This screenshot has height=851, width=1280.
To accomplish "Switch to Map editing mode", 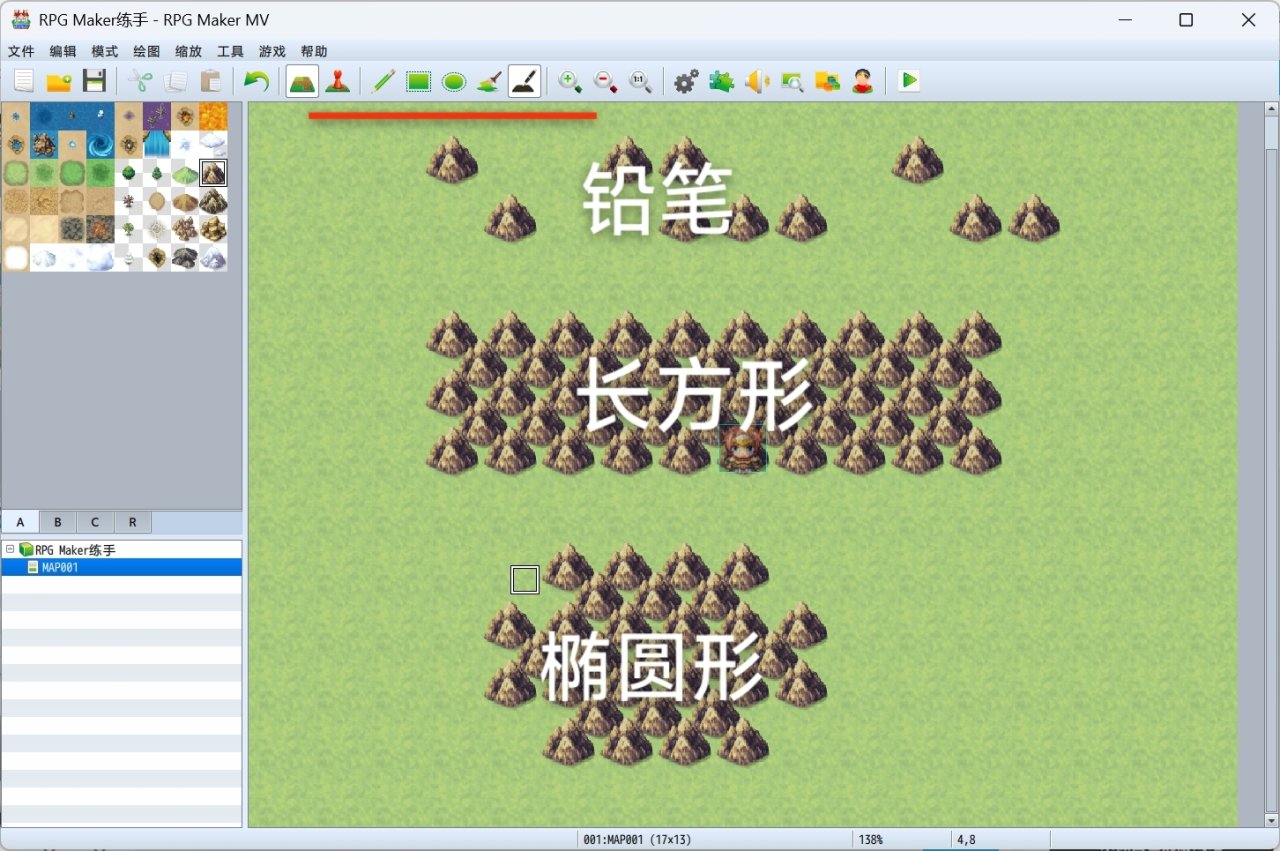I will [302, 81].
